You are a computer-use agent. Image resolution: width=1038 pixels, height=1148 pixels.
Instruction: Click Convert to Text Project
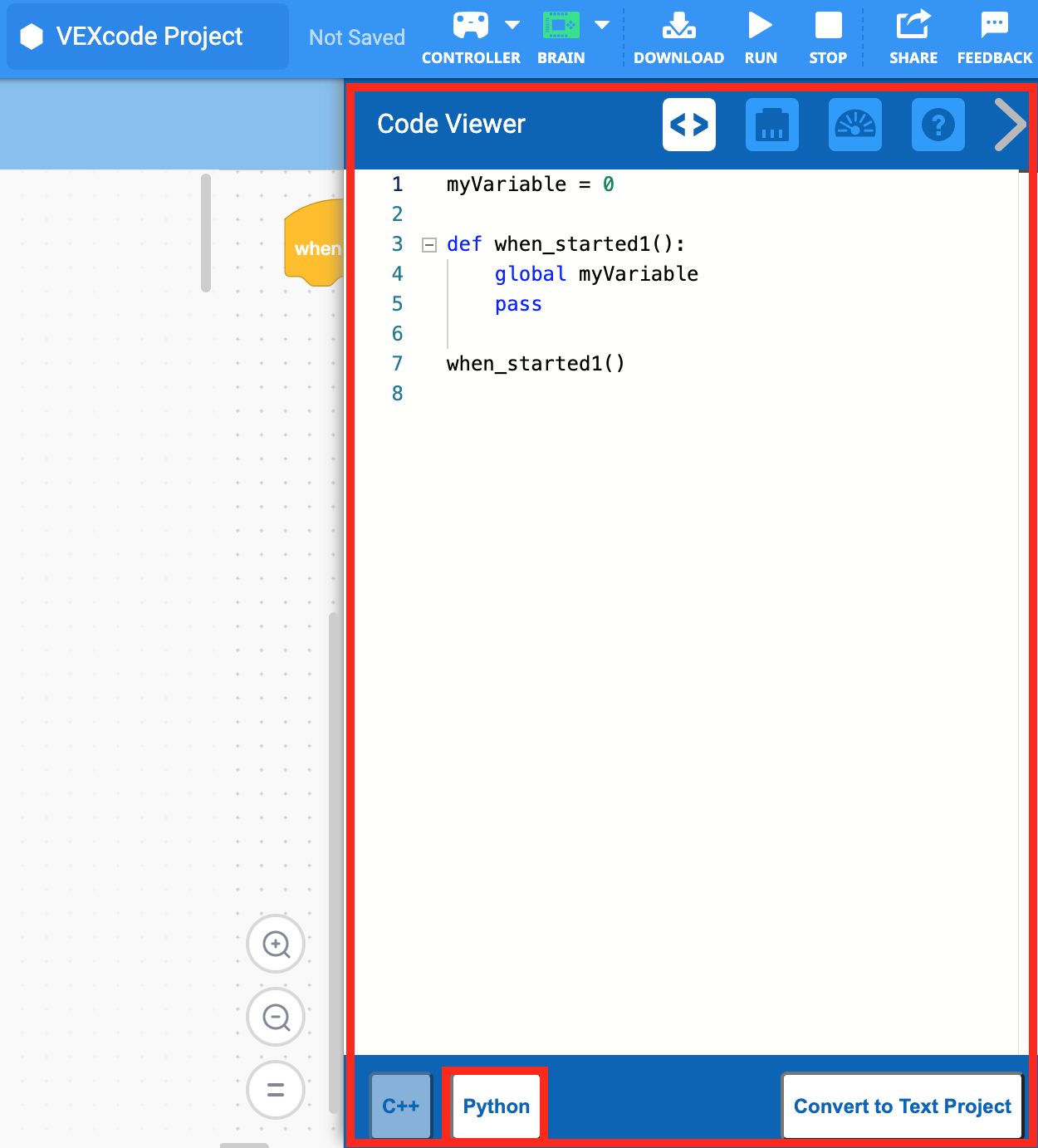[x=902, y=1106]
